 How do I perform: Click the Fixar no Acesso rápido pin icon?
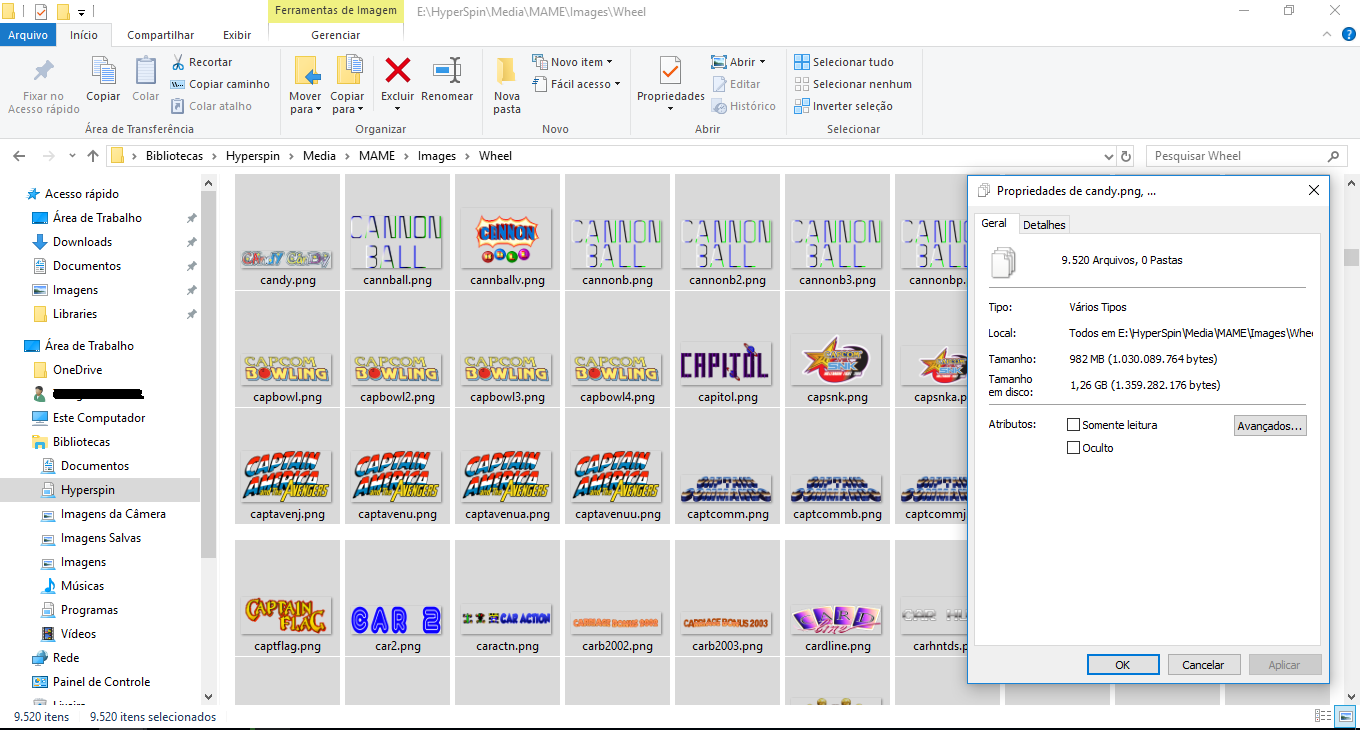44,71
